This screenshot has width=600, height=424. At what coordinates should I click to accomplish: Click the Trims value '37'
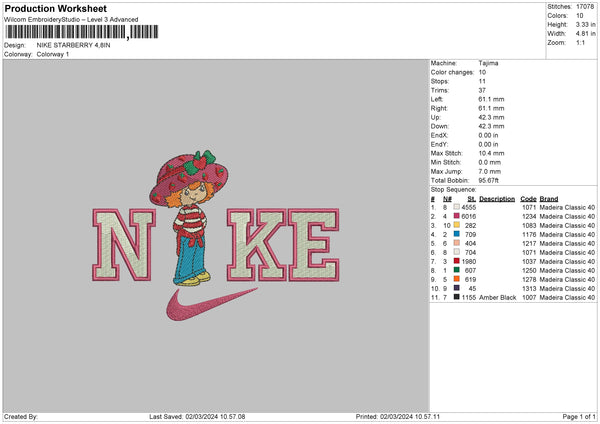click(482, 90)
